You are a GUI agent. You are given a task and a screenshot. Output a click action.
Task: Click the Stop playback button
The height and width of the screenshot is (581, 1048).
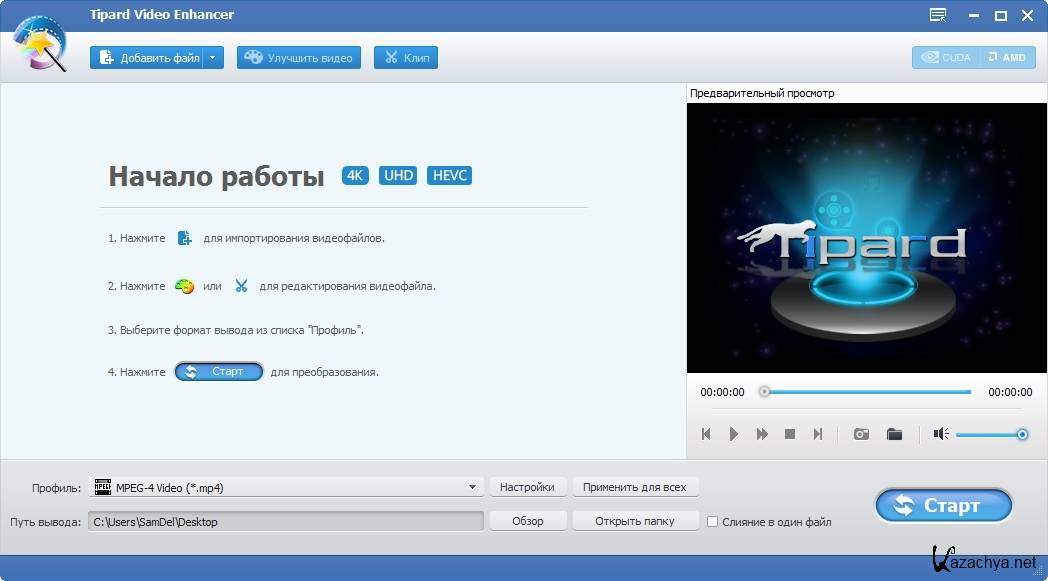(x=790, y=434)
